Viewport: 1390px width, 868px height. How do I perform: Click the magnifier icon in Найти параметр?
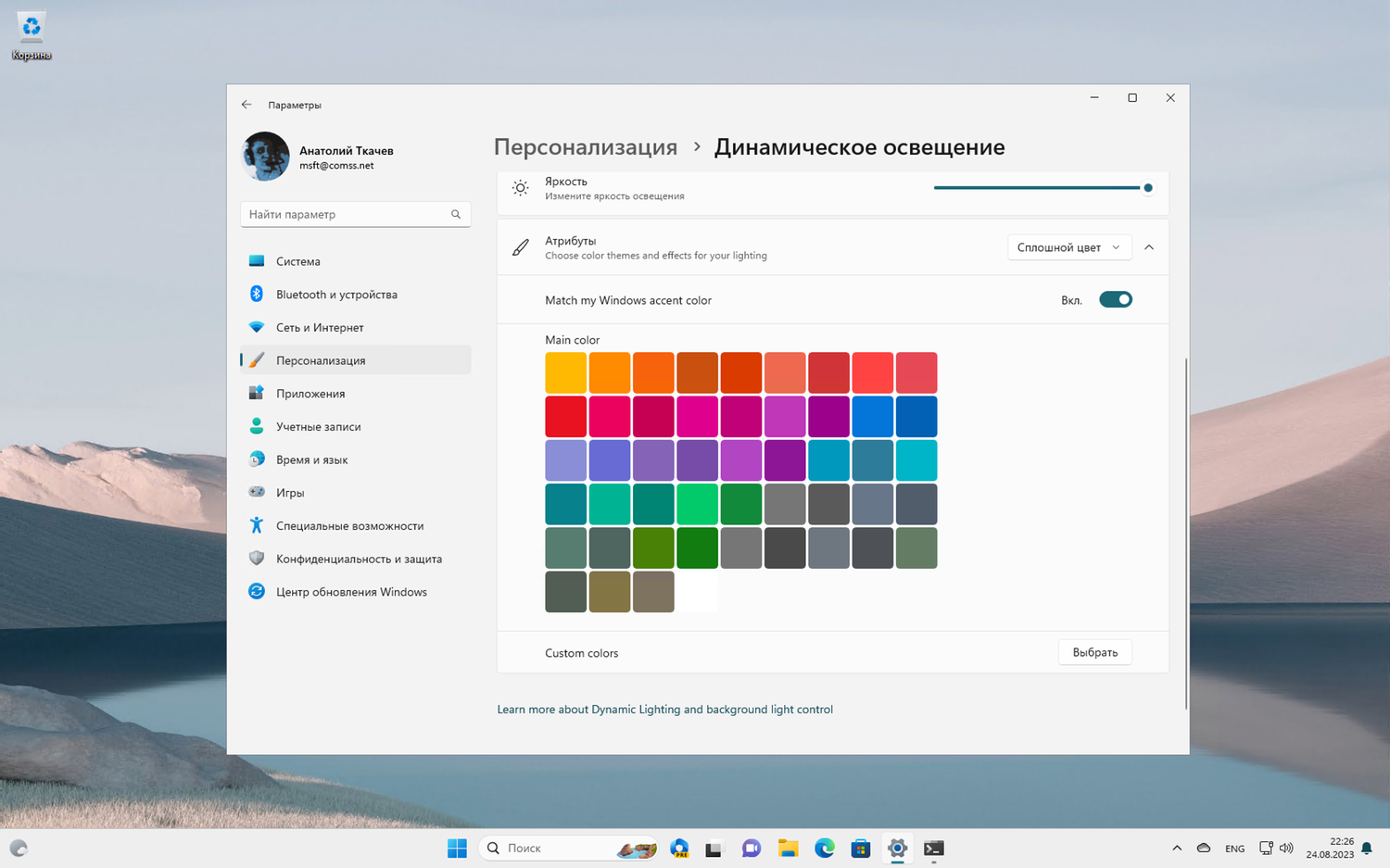[x=456, y=214]
